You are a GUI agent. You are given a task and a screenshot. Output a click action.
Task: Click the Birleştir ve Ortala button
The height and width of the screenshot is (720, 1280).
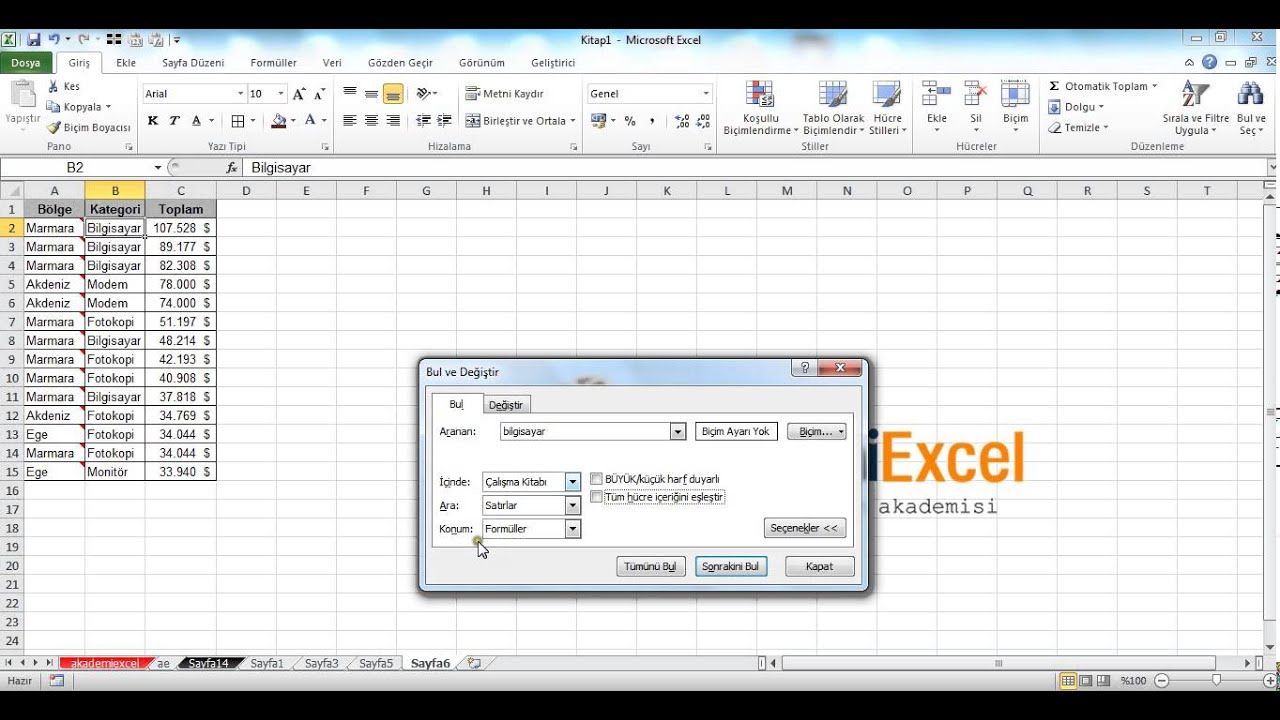coord(520,121)
